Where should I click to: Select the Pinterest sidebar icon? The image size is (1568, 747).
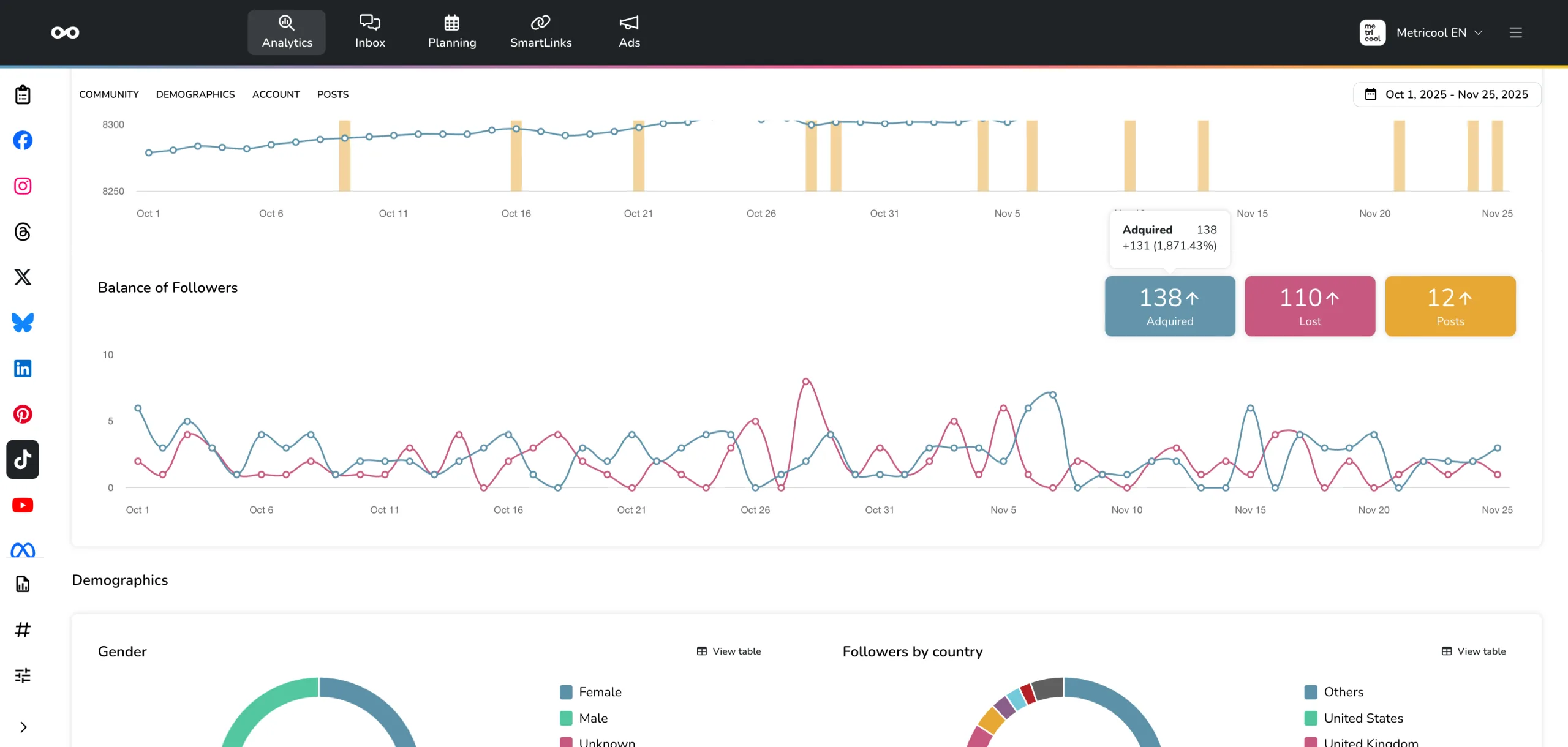[23, 415]
